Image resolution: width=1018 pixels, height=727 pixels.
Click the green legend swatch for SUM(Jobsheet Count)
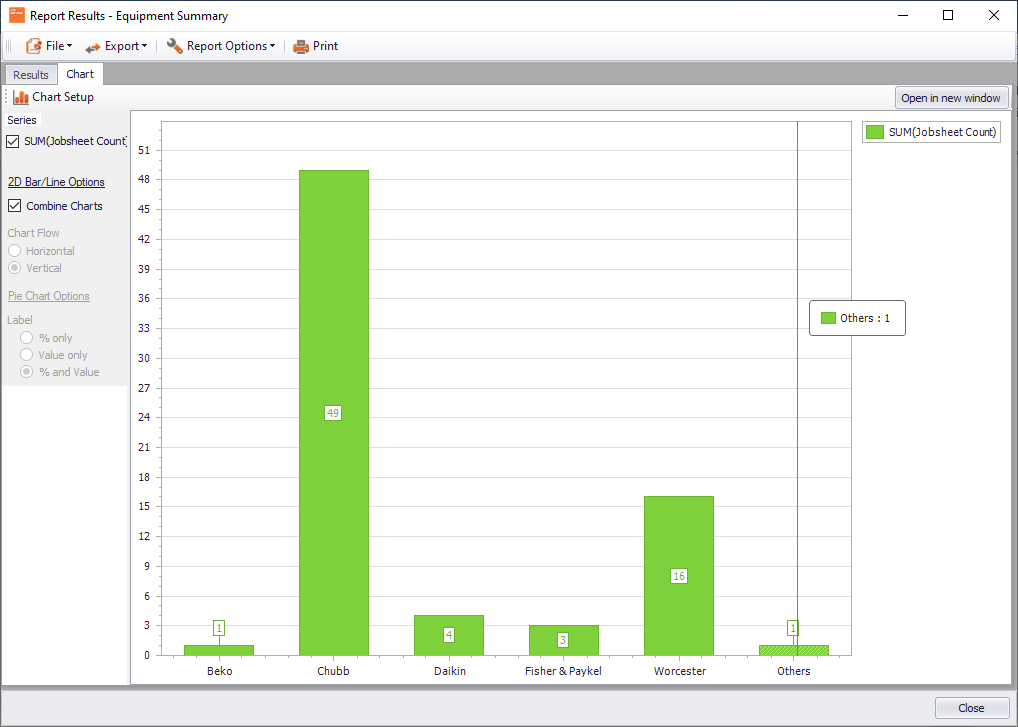pyautogui.click(x=875, y=132)
